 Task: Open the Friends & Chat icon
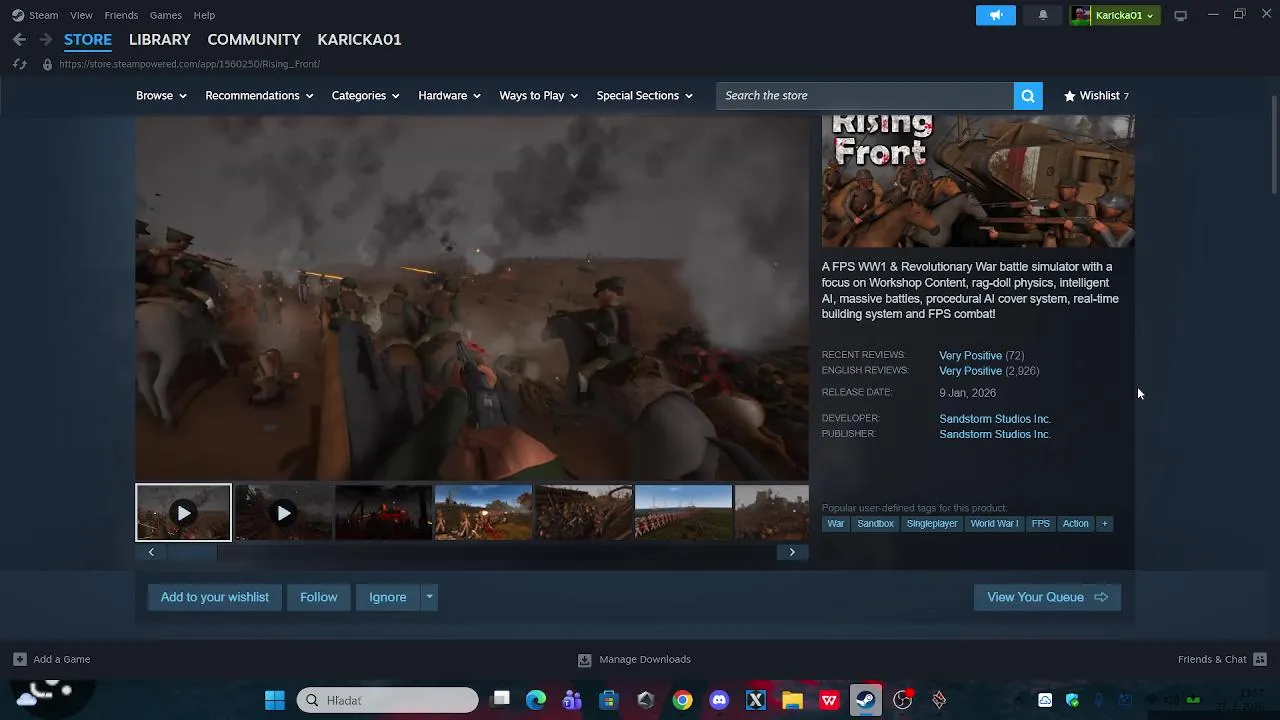1260,659
